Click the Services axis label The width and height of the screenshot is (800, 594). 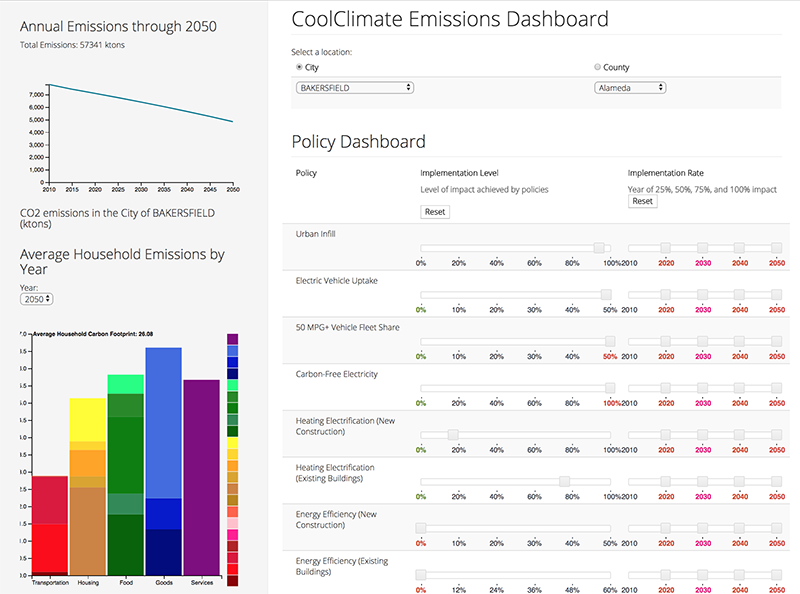pyautogui.click(x=202, y=583)
